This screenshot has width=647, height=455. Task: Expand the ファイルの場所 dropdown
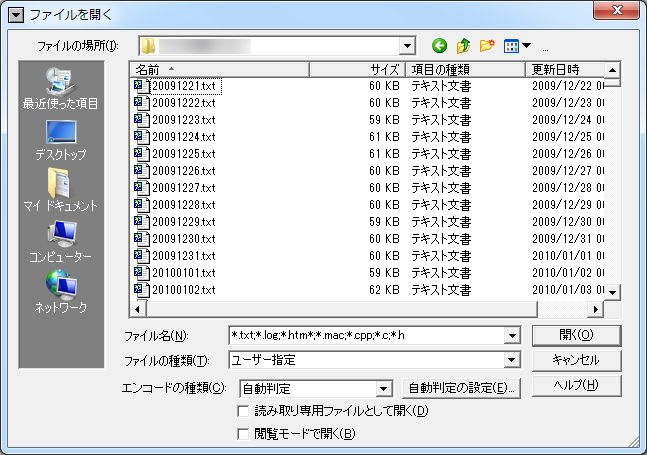pyautogui.click(x=407, y=46)
